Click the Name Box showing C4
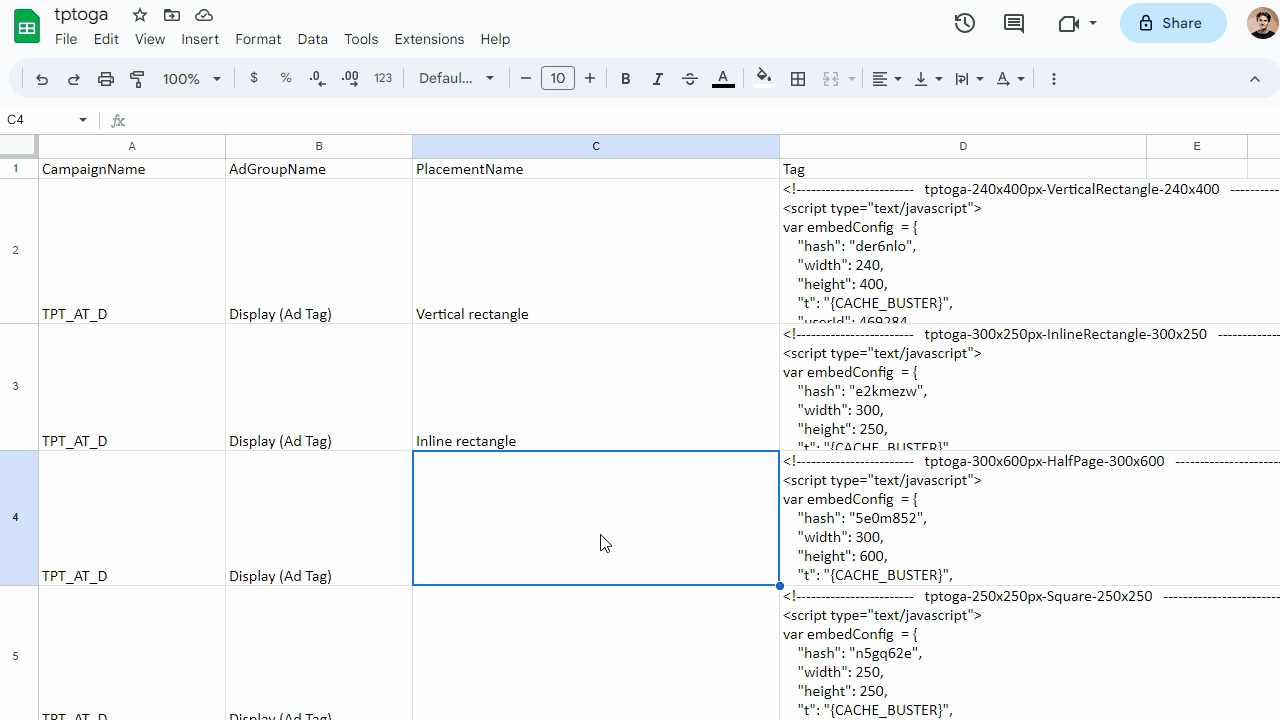Viewport: 1280px width, 720px height. click(x=40, y=120)
